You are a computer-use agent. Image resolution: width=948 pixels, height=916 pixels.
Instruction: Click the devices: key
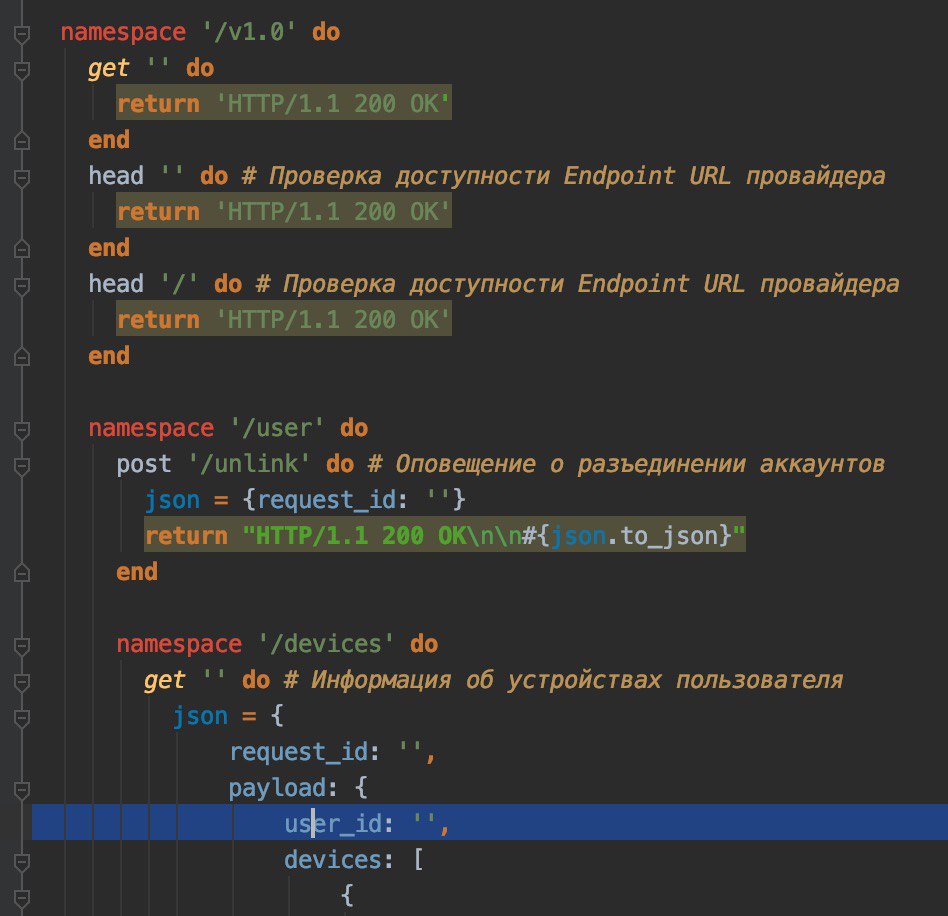tap(339, 859)
